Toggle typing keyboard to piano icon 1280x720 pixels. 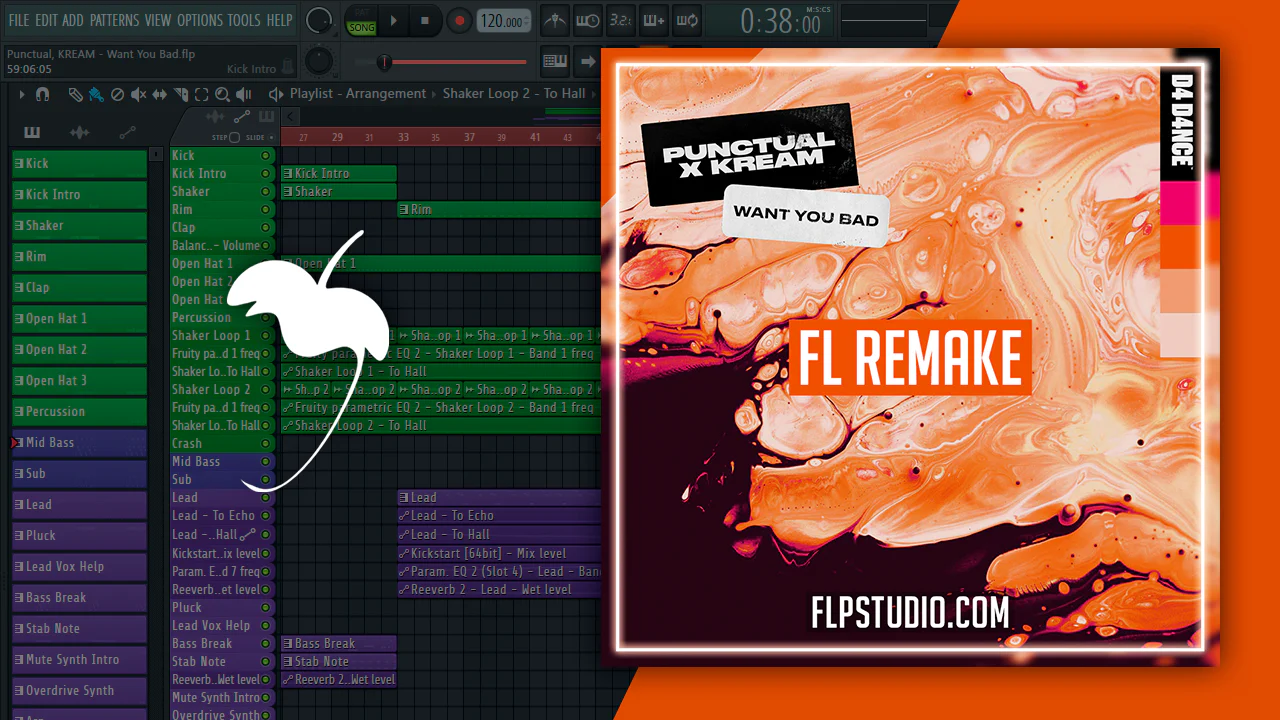[x=556, y=61]
